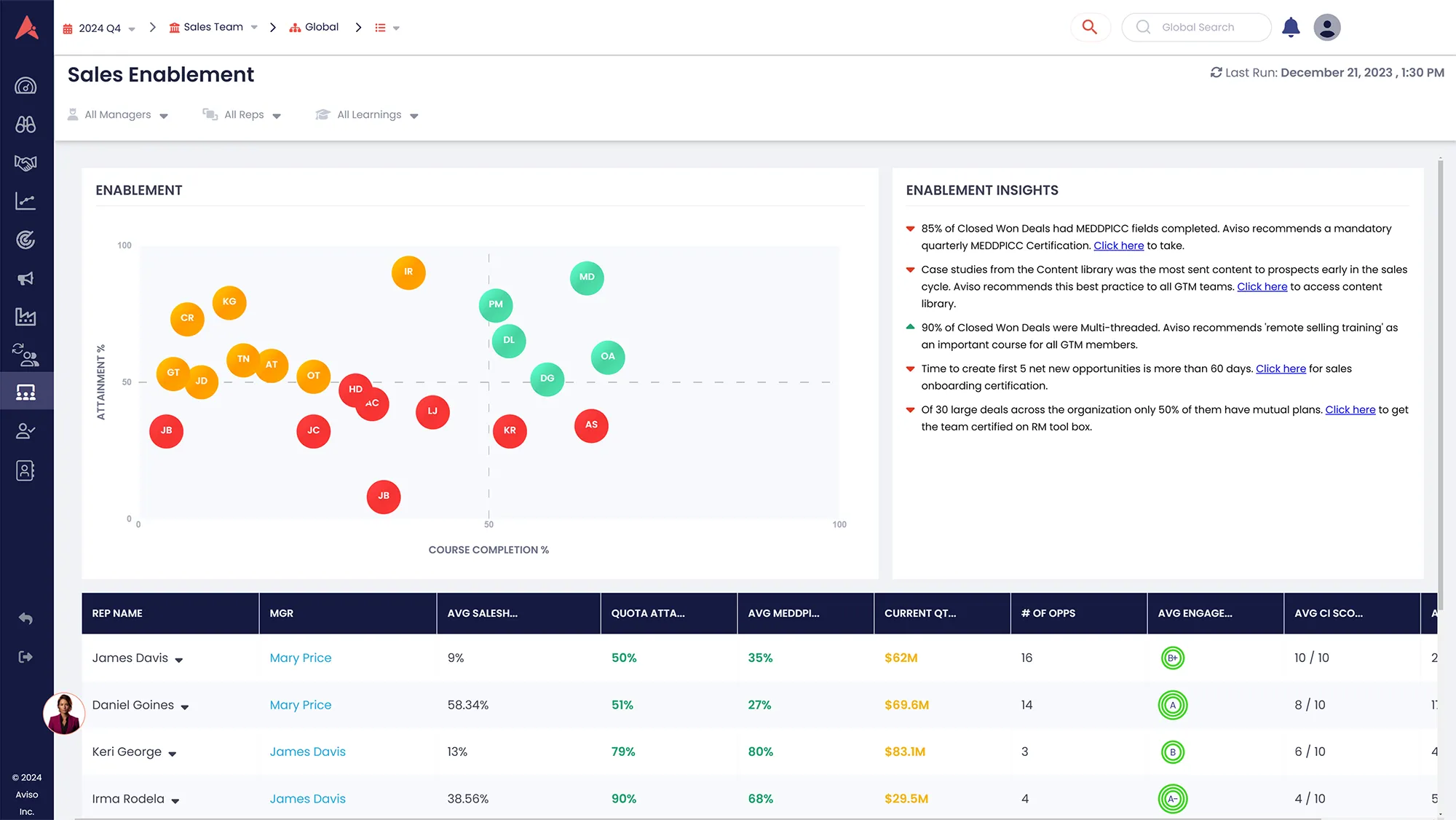Click the binoculars icon in sidebar
The image size is (1456, 820).
tap(25, 125)
